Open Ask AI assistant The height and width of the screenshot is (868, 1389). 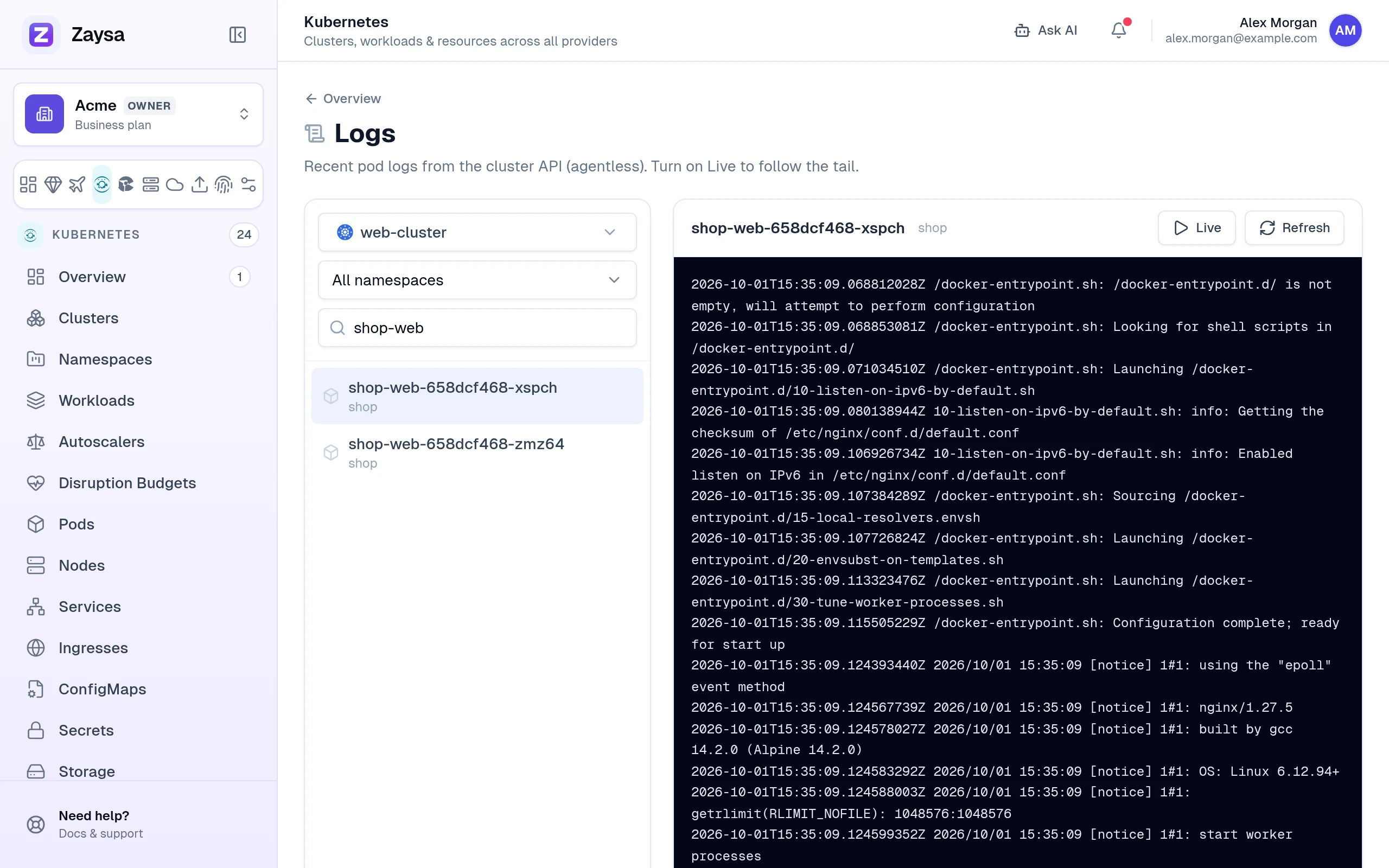tap(1046, 30)
